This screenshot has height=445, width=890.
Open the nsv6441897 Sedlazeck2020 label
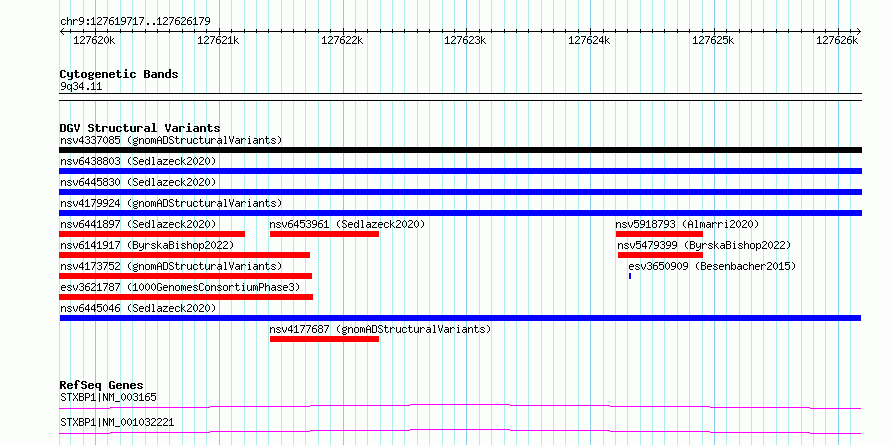[x=138, y=224]
